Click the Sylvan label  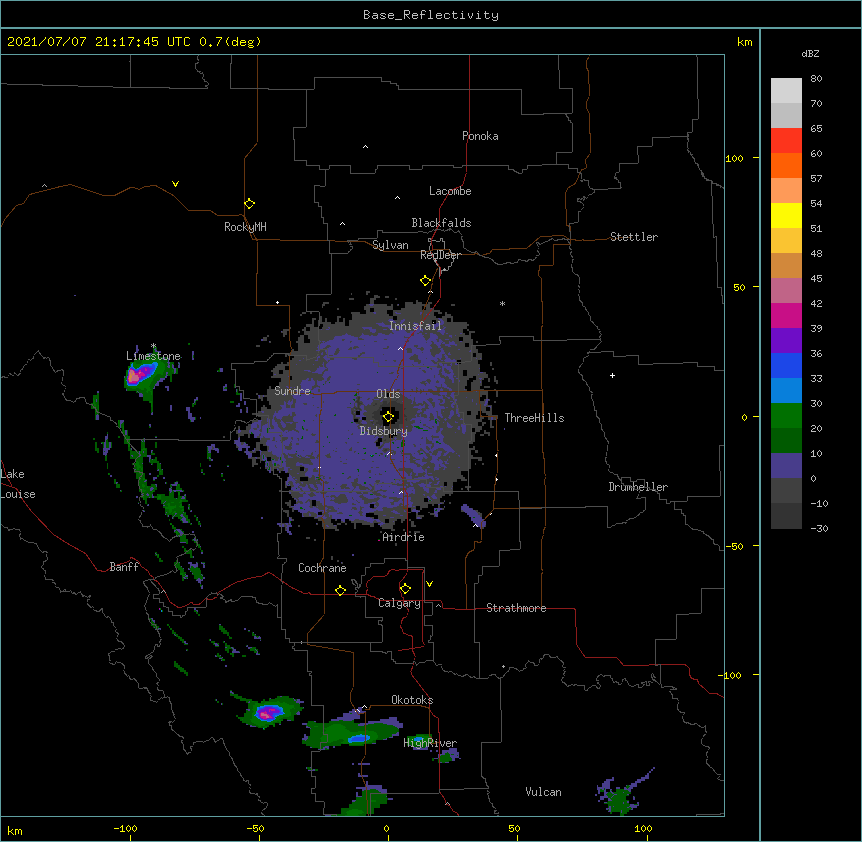(390, 245)
